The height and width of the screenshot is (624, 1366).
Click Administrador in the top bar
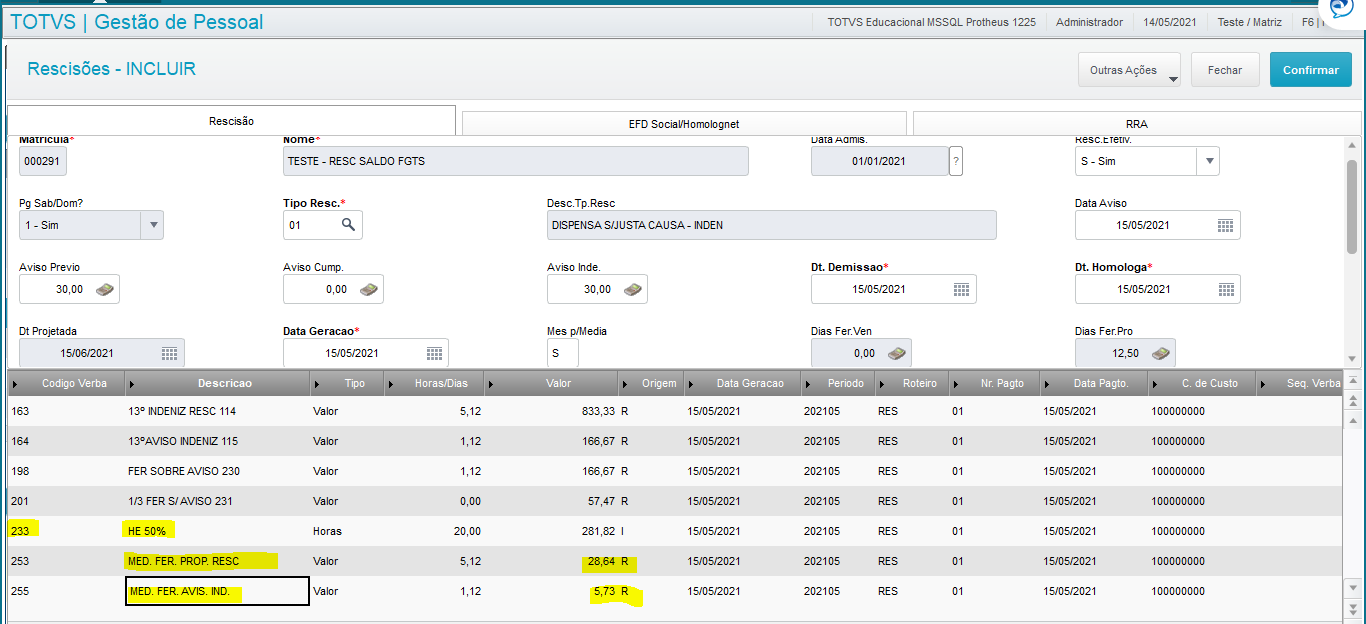coord(1089,22)
